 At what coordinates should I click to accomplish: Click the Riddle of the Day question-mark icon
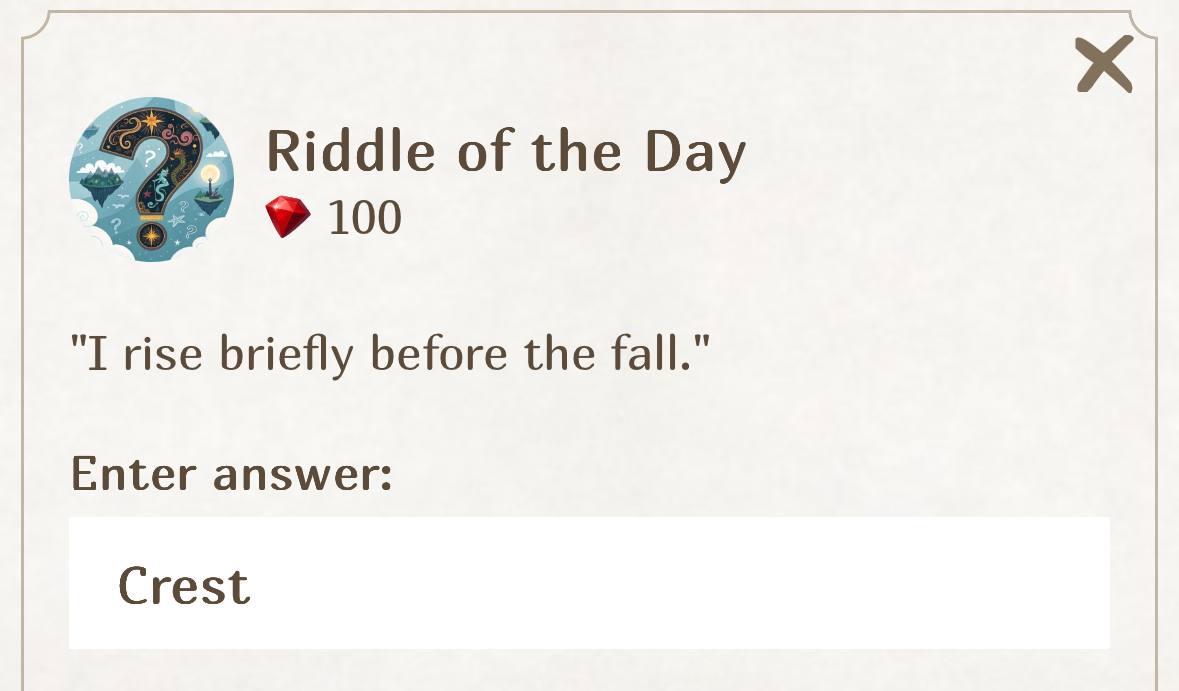151,179
